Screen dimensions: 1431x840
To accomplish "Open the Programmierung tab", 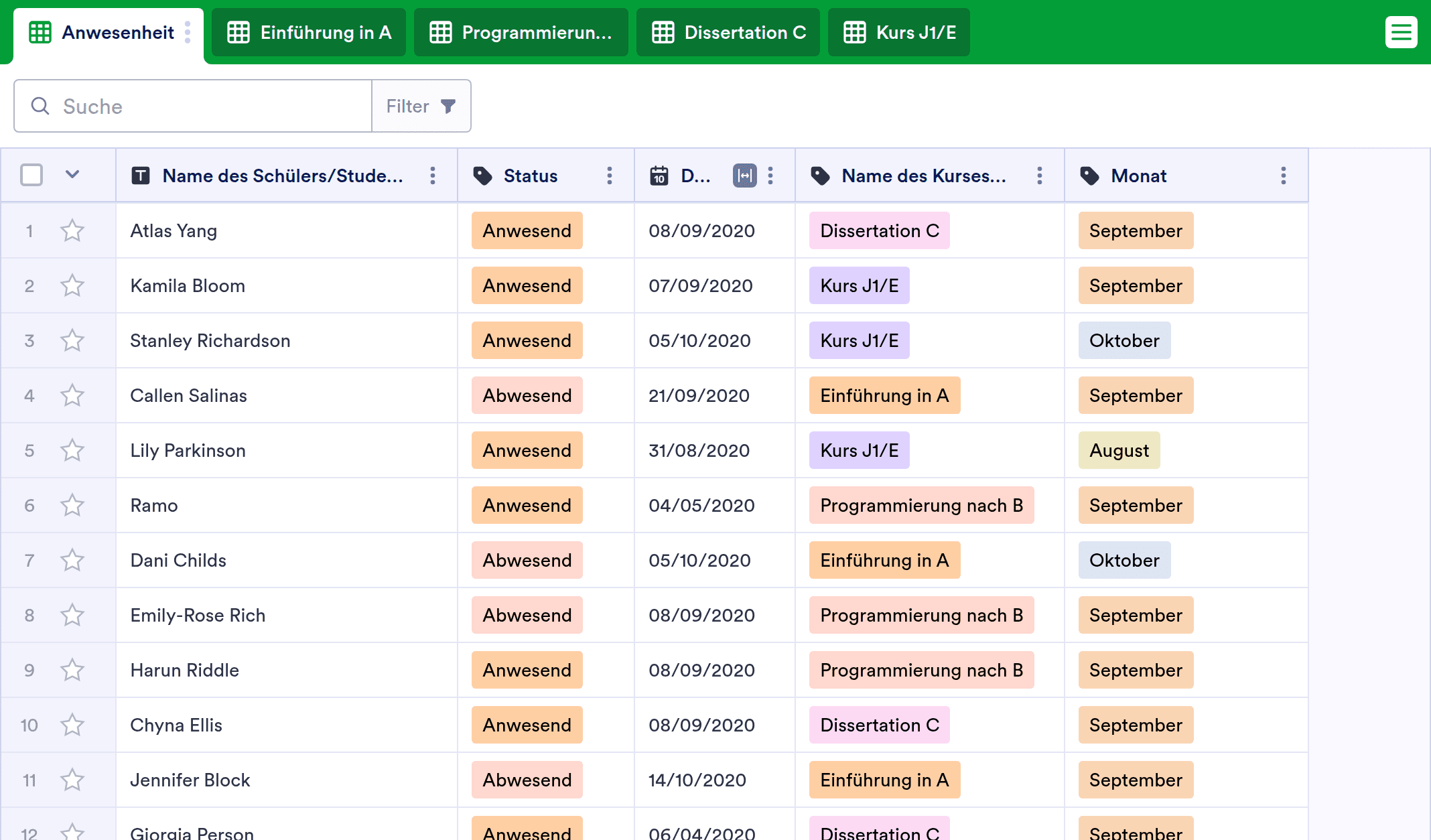I will (x=521, y=32).
